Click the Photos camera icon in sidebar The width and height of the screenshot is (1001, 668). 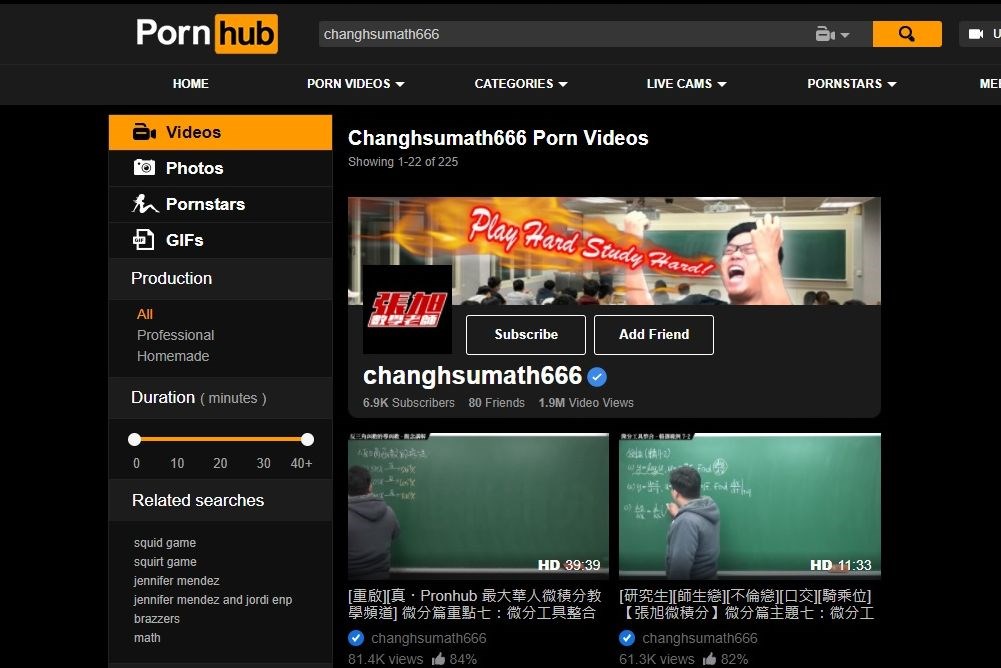(x=144, y=167)
